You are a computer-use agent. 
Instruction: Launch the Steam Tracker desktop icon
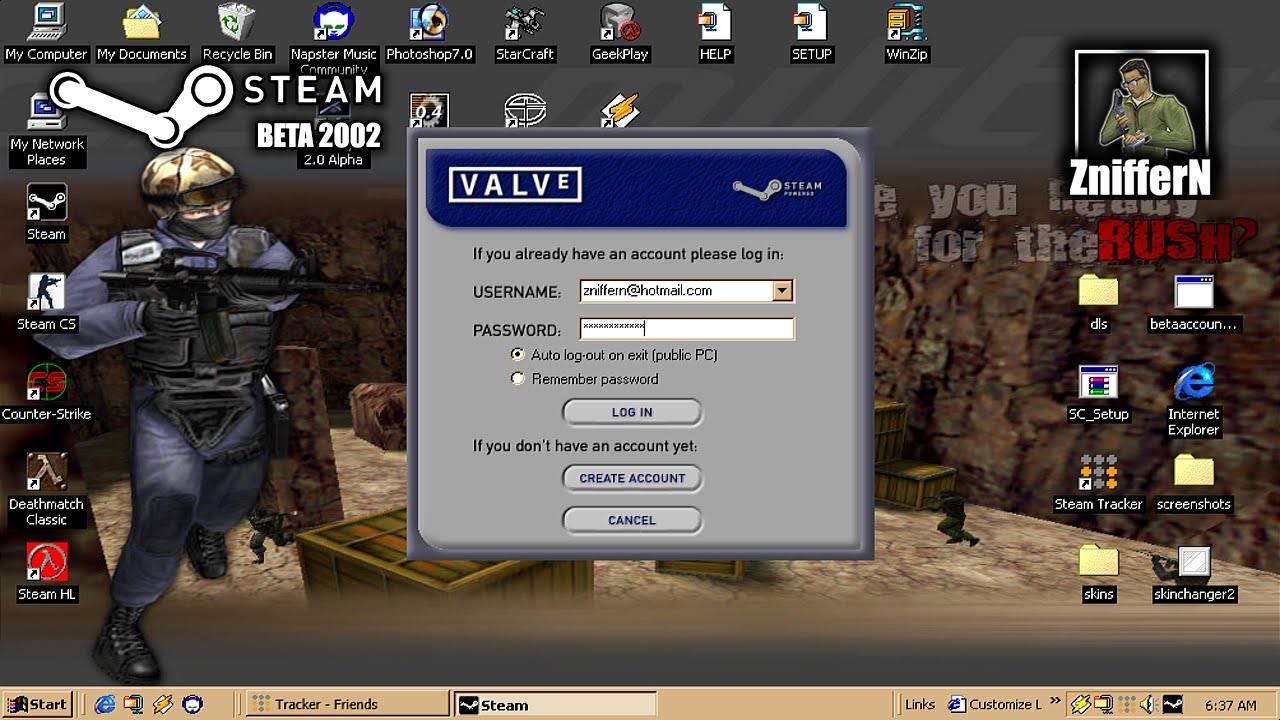pyautogui.click(x=1098, y=472)
